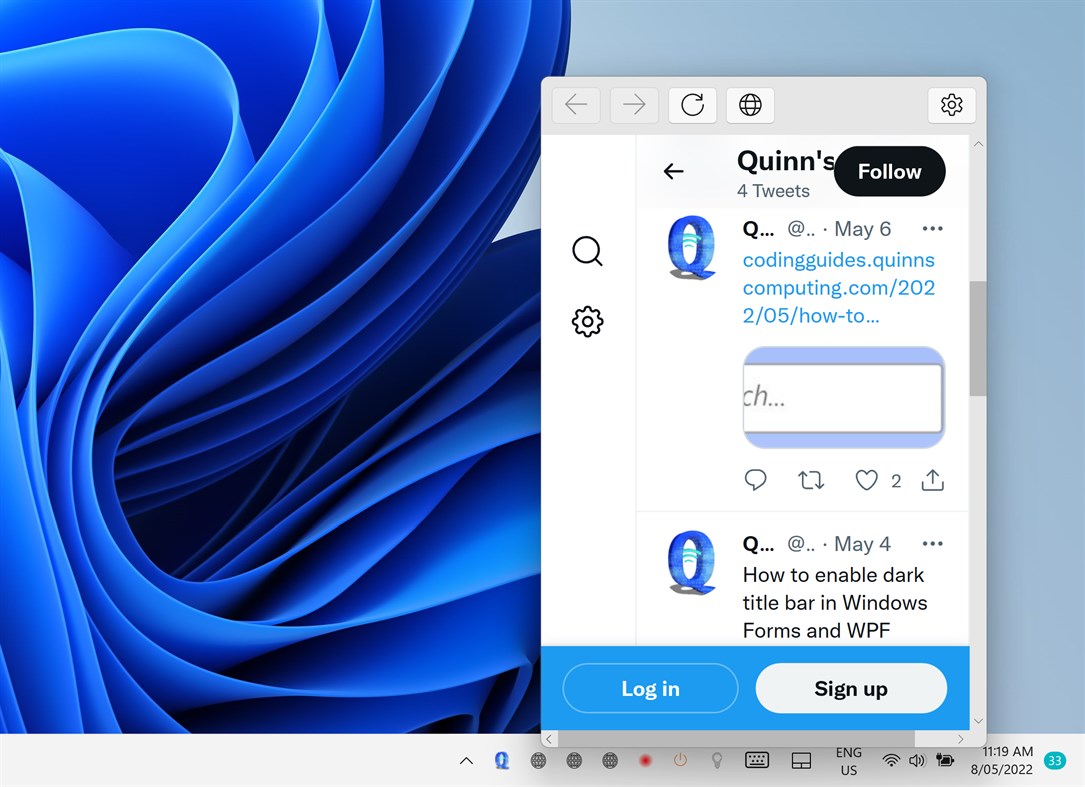Open Quinn's profile avatar on the May 6 tweet
This screenshot has height=787, width=1085.
(691, 247)
